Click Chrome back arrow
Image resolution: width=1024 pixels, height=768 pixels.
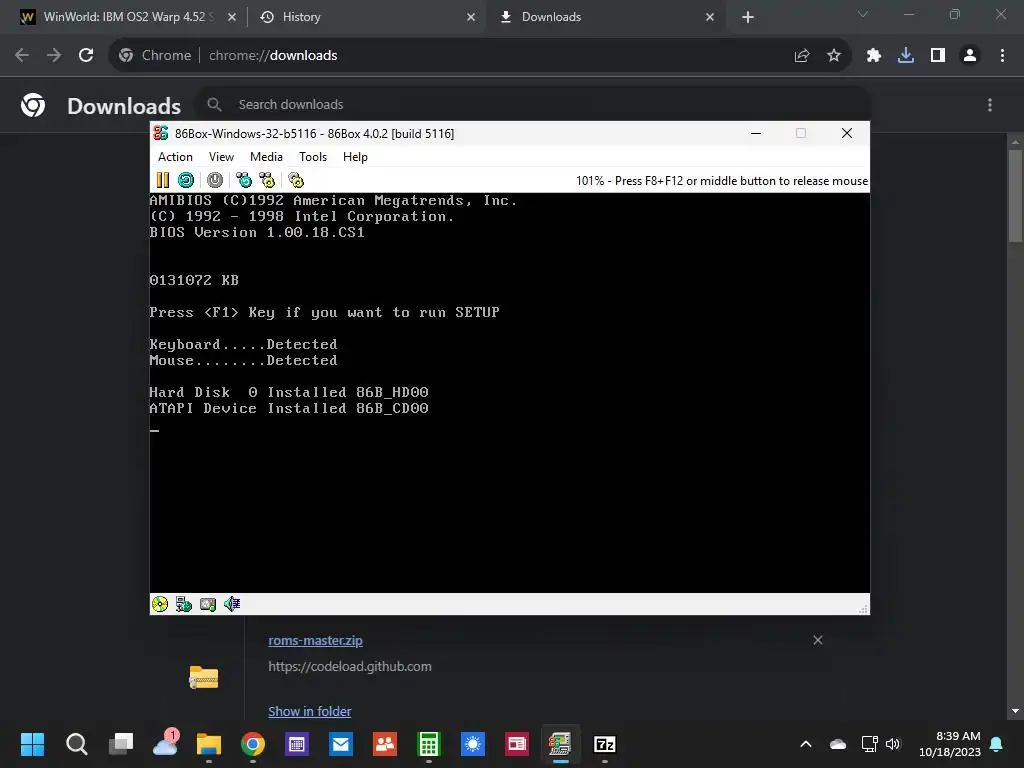coord(22,55)
